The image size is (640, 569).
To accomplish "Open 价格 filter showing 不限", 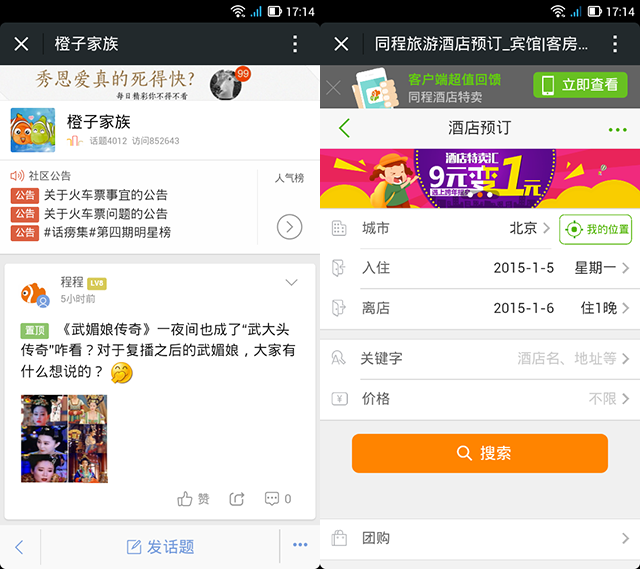I will (x=480, y=398).
